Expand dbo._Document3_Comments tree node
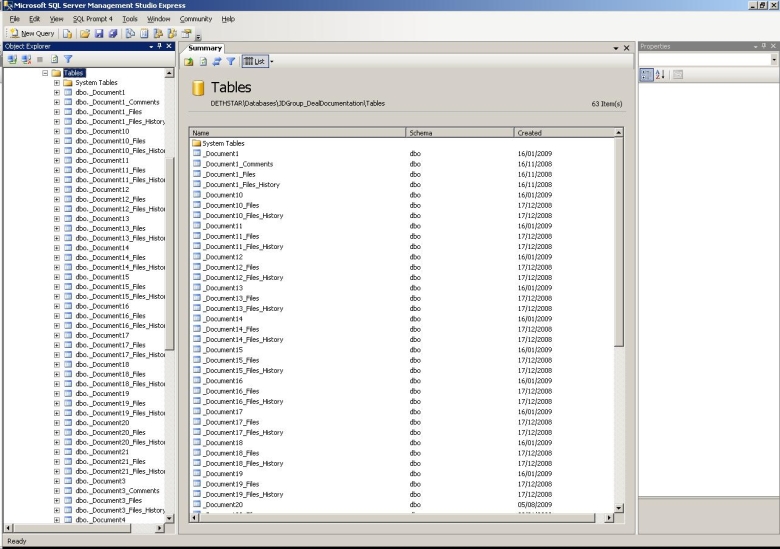Image resolution: width=780 pixels, height=549 pixels. click(x=57, y=491)
